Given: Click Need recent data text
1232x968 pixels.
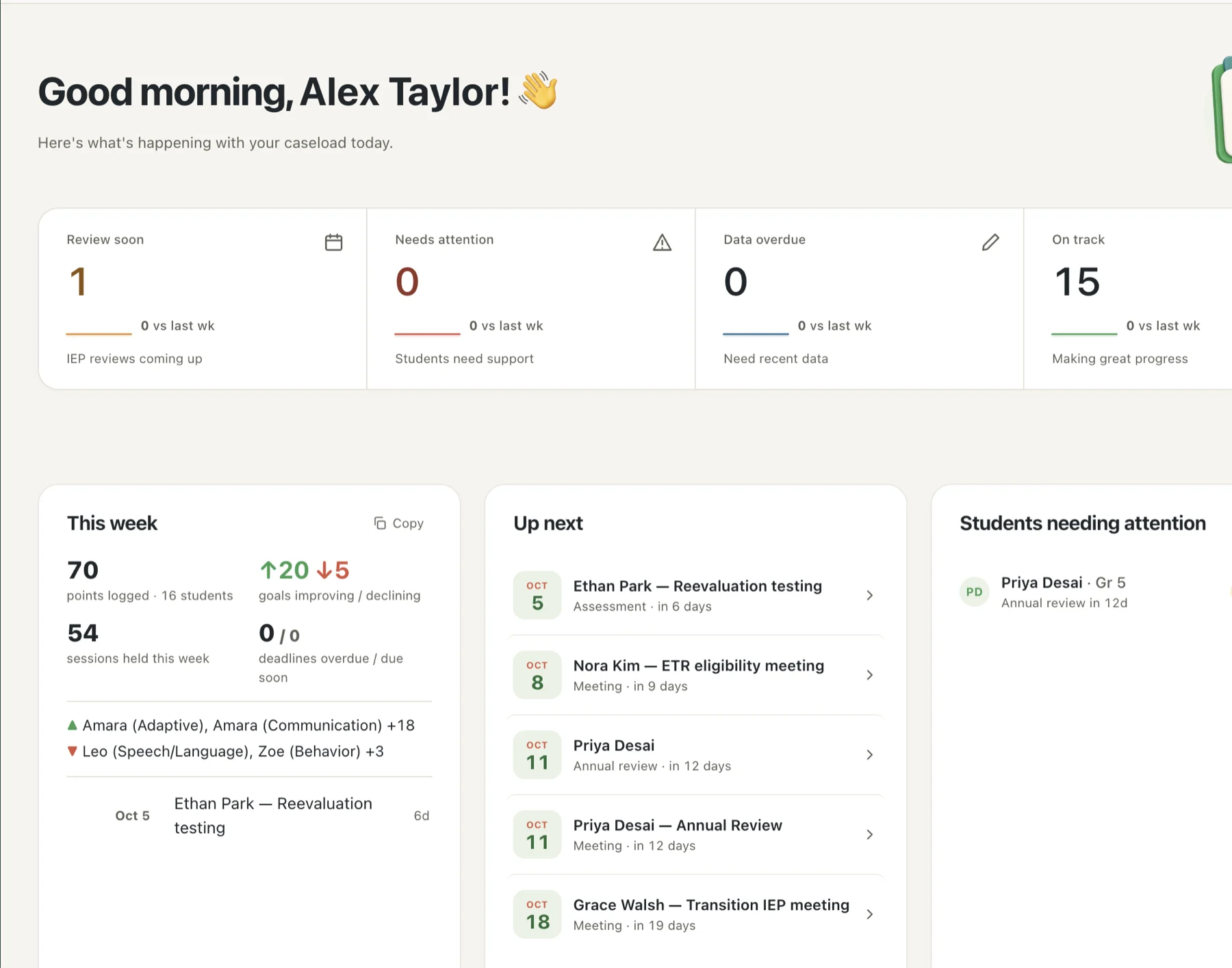Looking at the screenshot, I should 775,358.
